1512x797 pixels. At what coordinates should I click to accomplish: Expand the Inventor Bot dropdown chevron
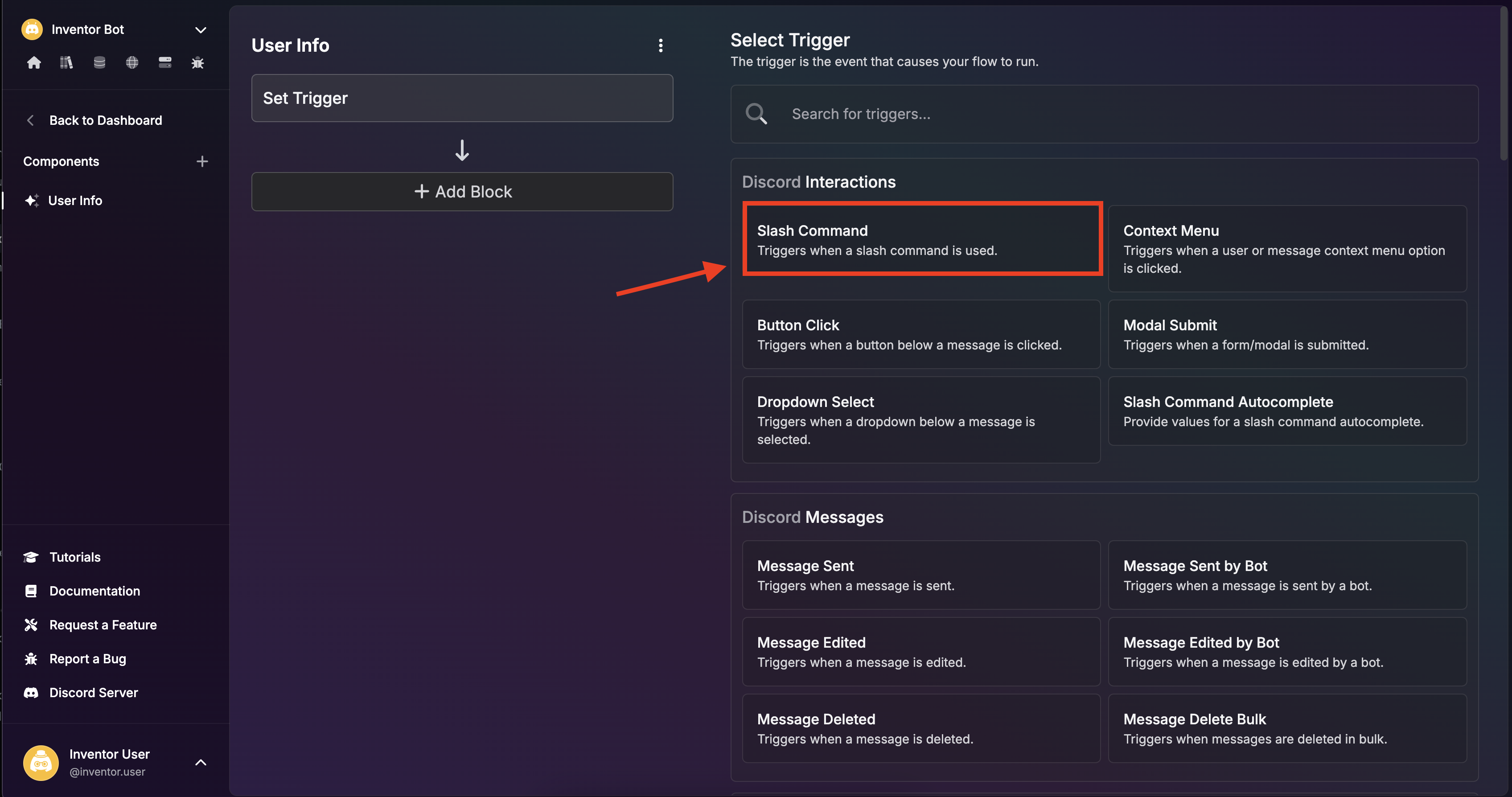click(201, 30)
